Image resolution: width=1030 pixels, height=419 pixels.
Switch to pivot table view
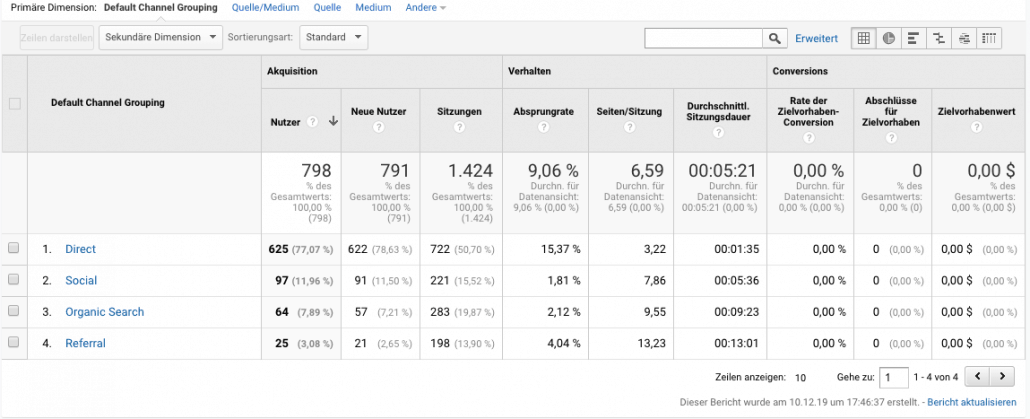pos(989,38)
